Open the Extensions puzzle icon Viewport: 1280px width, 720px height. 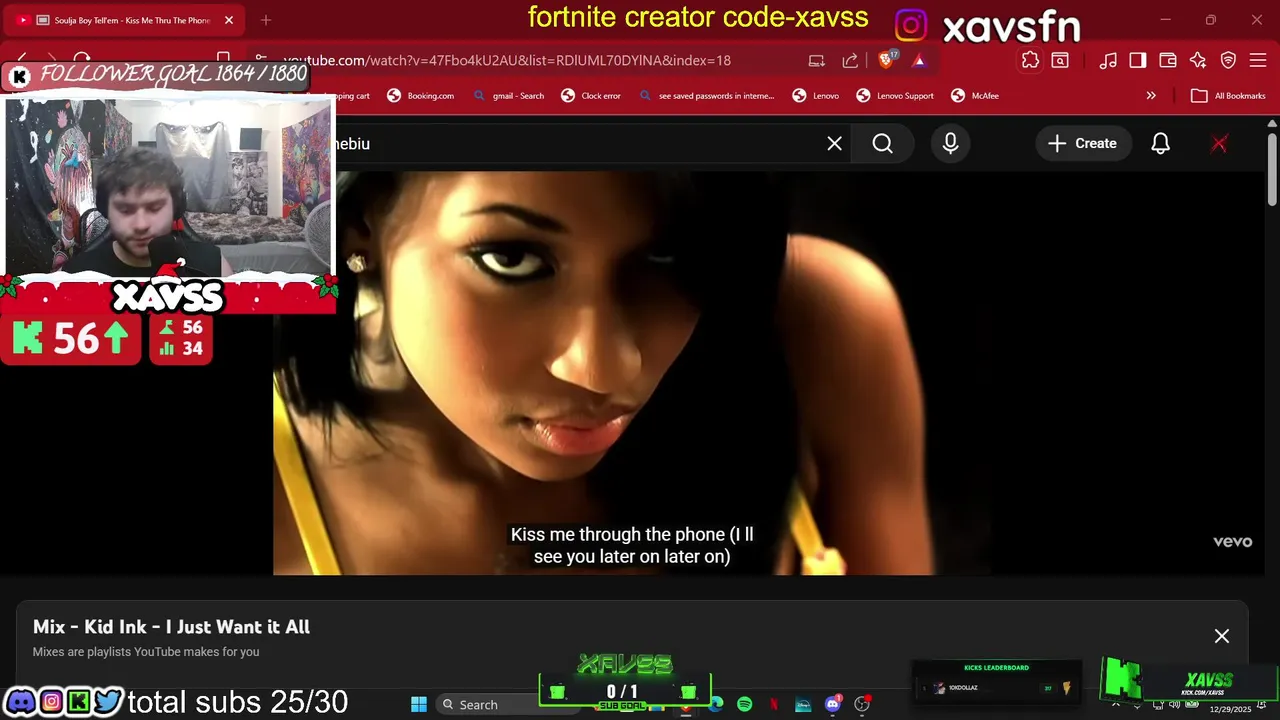(1030, 60)
